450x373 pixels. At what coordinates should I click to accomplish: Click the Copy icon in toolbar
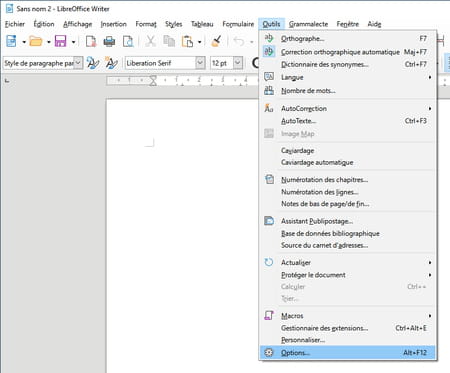pyautogui.click(x=169, y=41)
